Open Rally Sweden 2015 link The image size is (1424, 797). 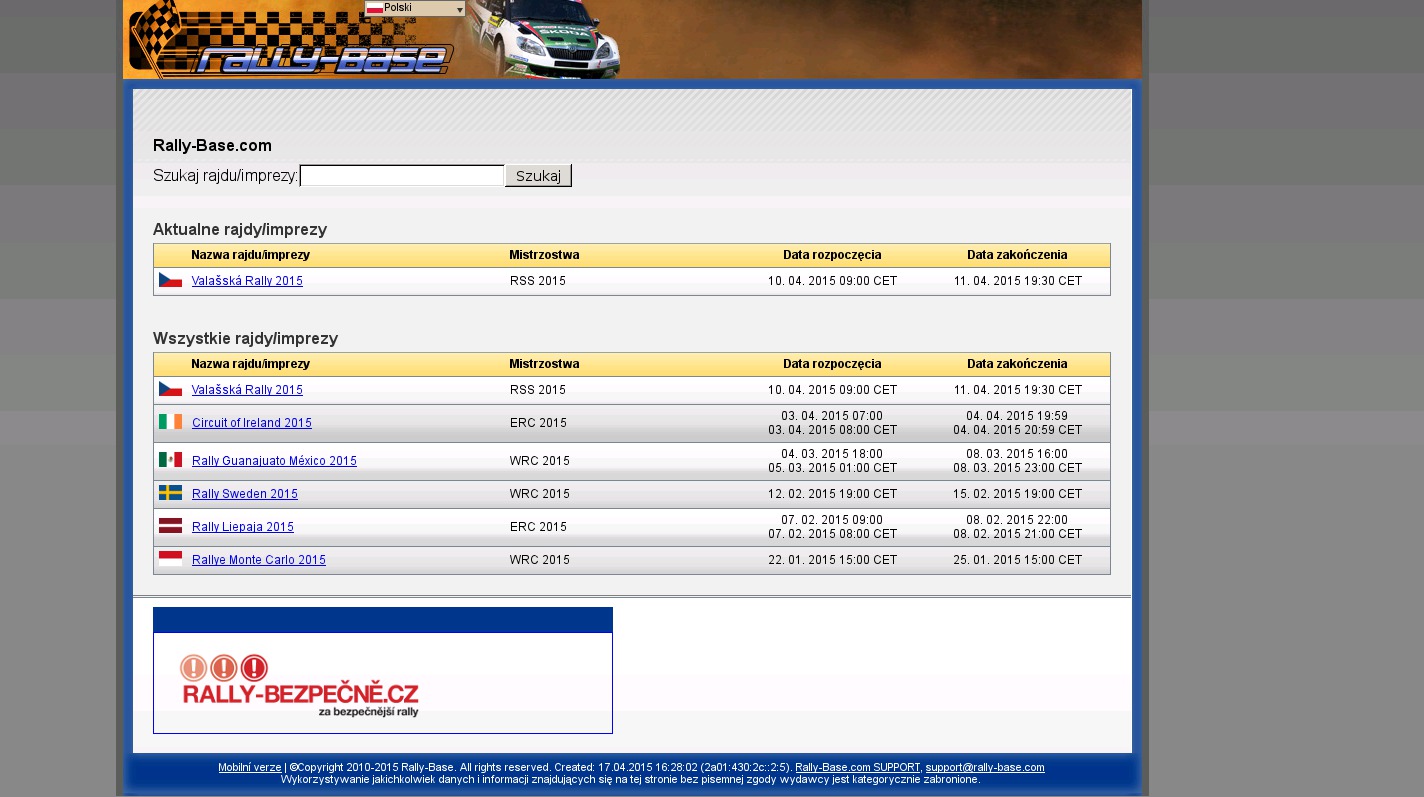coord(245,494)
